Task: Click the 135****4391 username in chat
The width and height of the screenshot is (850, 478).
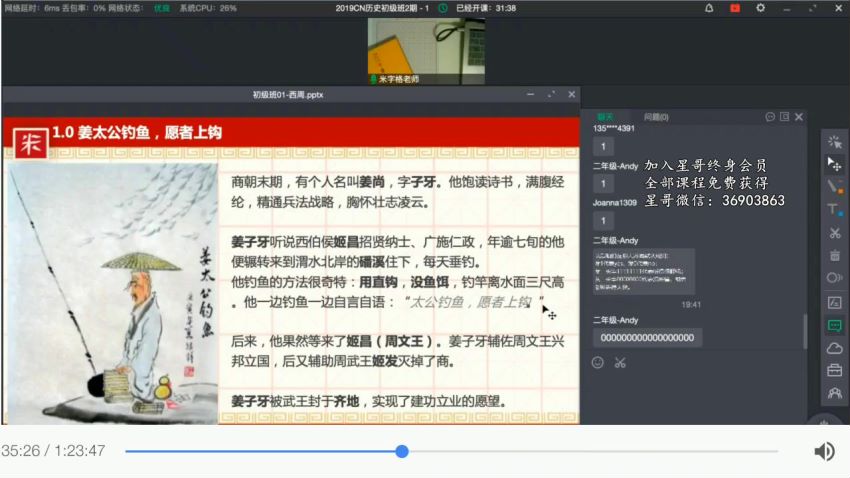Action: click(614, 128)
